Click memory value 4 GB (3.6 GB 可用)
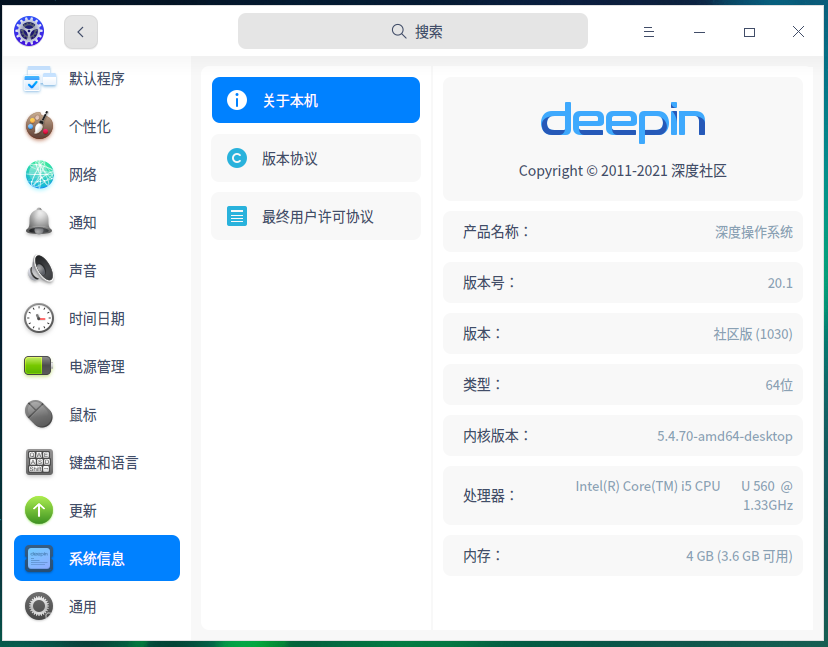828x647 pixels. click(739, 556)
